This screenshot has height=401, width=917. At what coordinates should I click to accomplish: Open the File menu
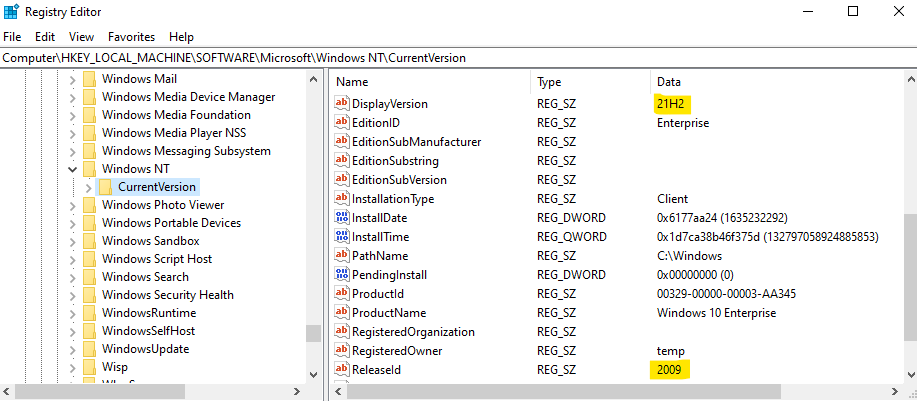pos(12,37)
